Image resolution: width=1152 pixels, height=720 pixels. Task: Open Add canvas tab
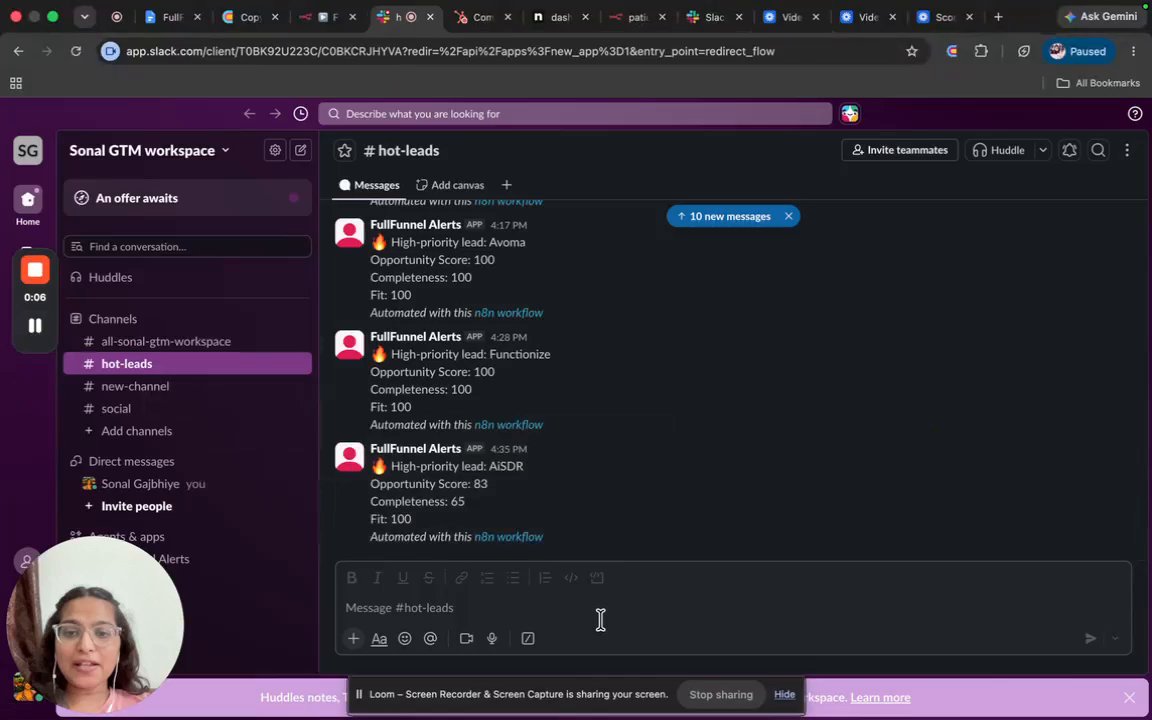click(450, 185)
